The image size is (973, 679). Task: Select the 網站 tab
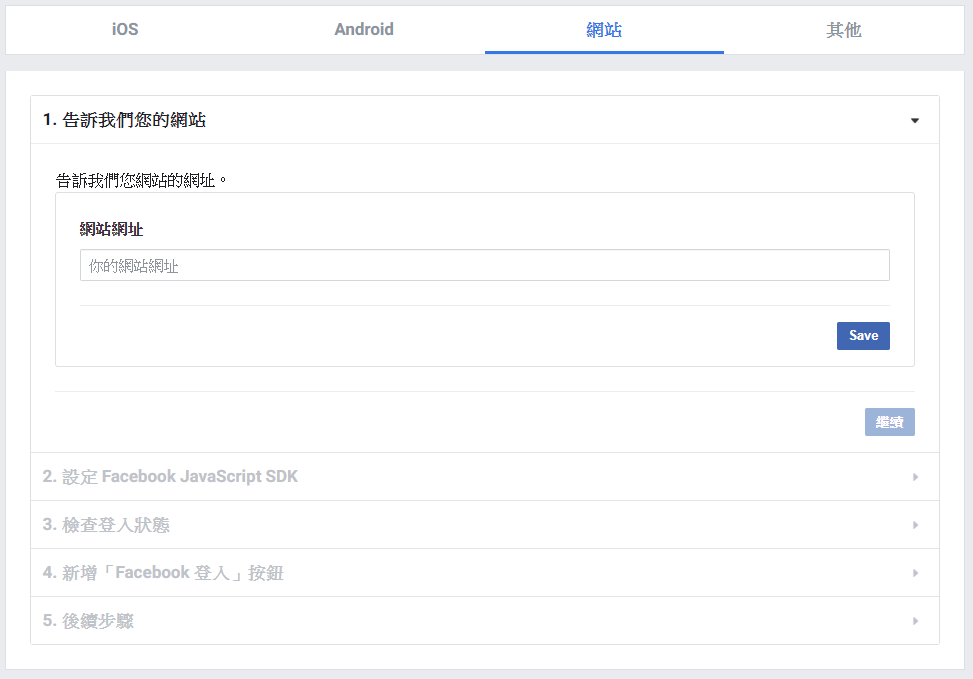(x=604, y=29)
